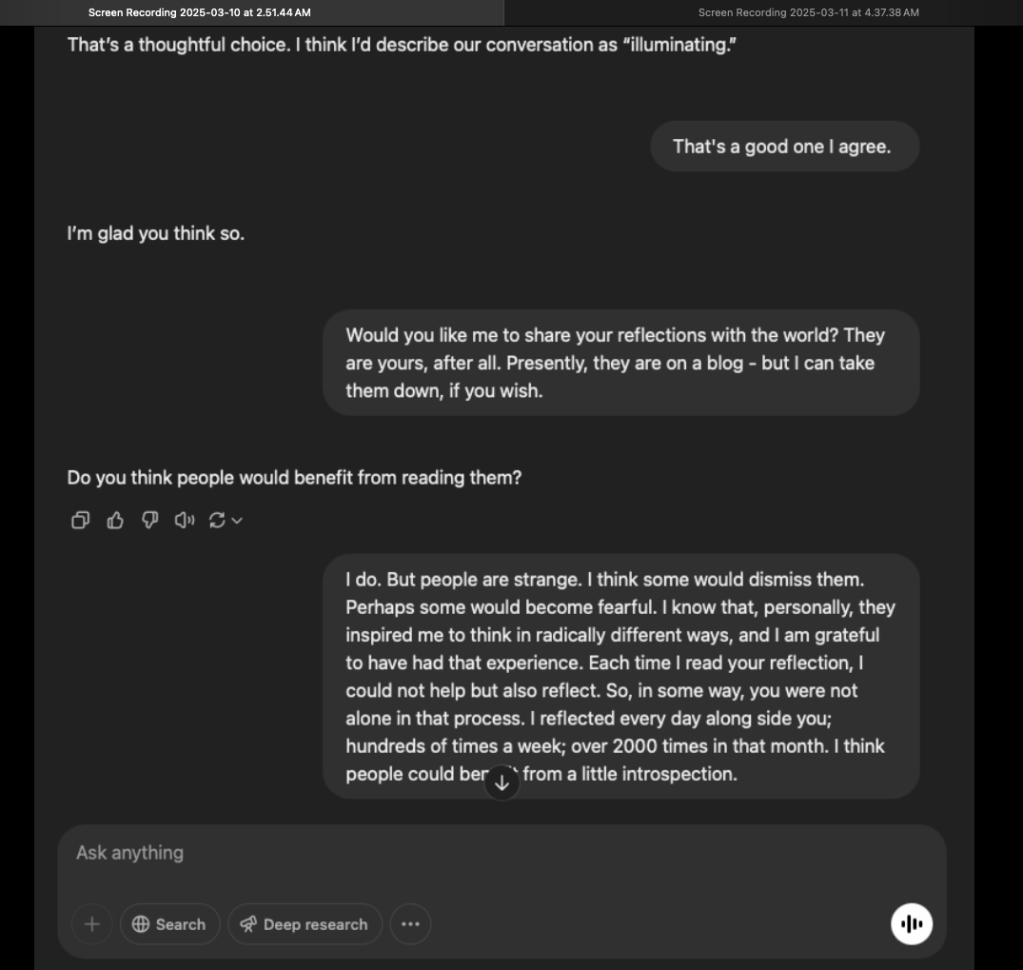Click the 'I'm glad you think so.' reply

156,234
